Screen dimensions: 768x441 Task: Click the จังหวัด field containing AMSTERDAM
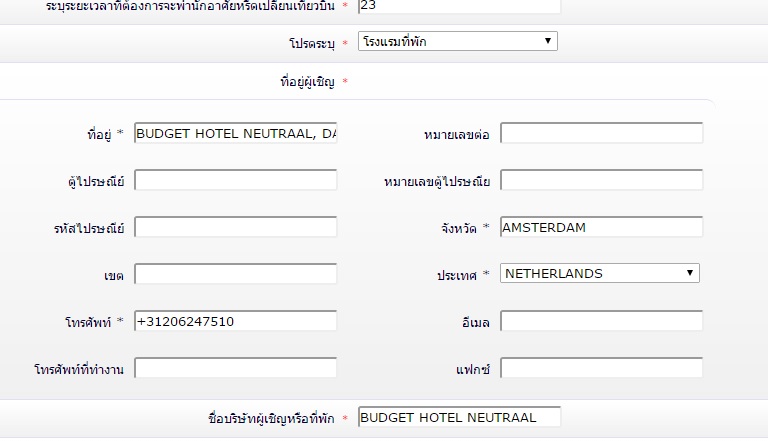click(601, 227)
